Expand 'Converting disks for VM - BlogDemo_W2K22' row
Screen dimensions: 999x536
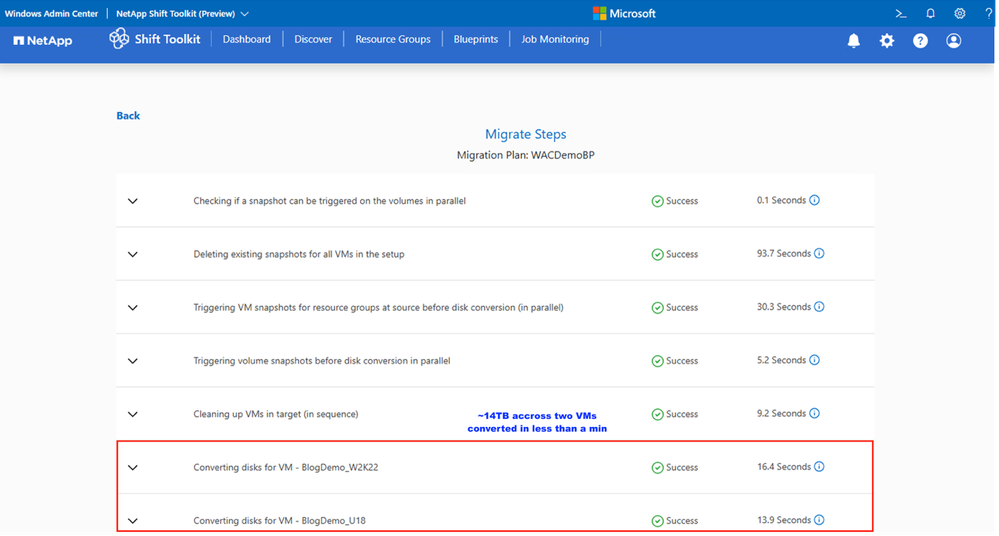pos(133,467)
